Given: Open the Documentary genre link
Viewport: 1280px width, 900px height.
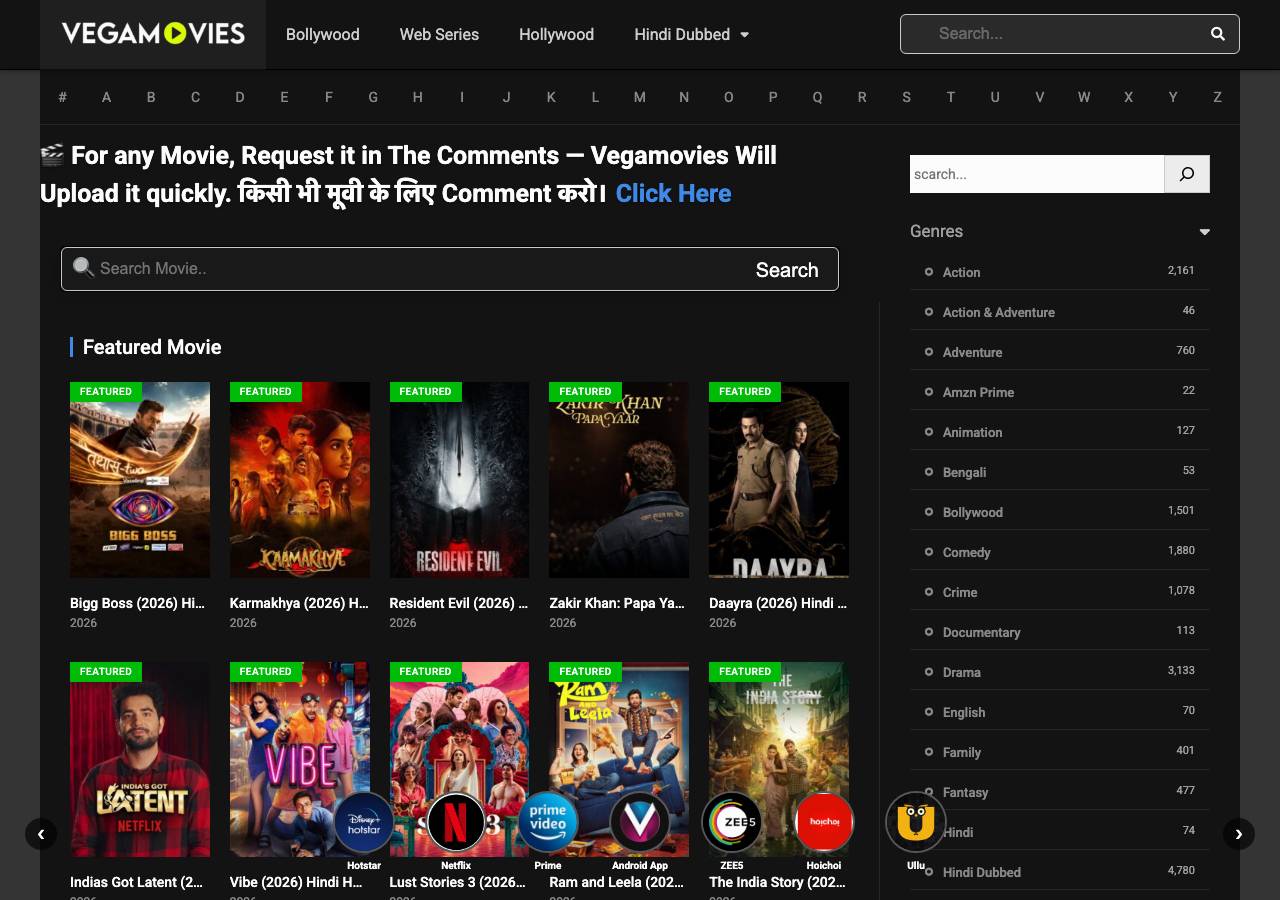Looking at the screenshot, I should [x=981, y=632].
